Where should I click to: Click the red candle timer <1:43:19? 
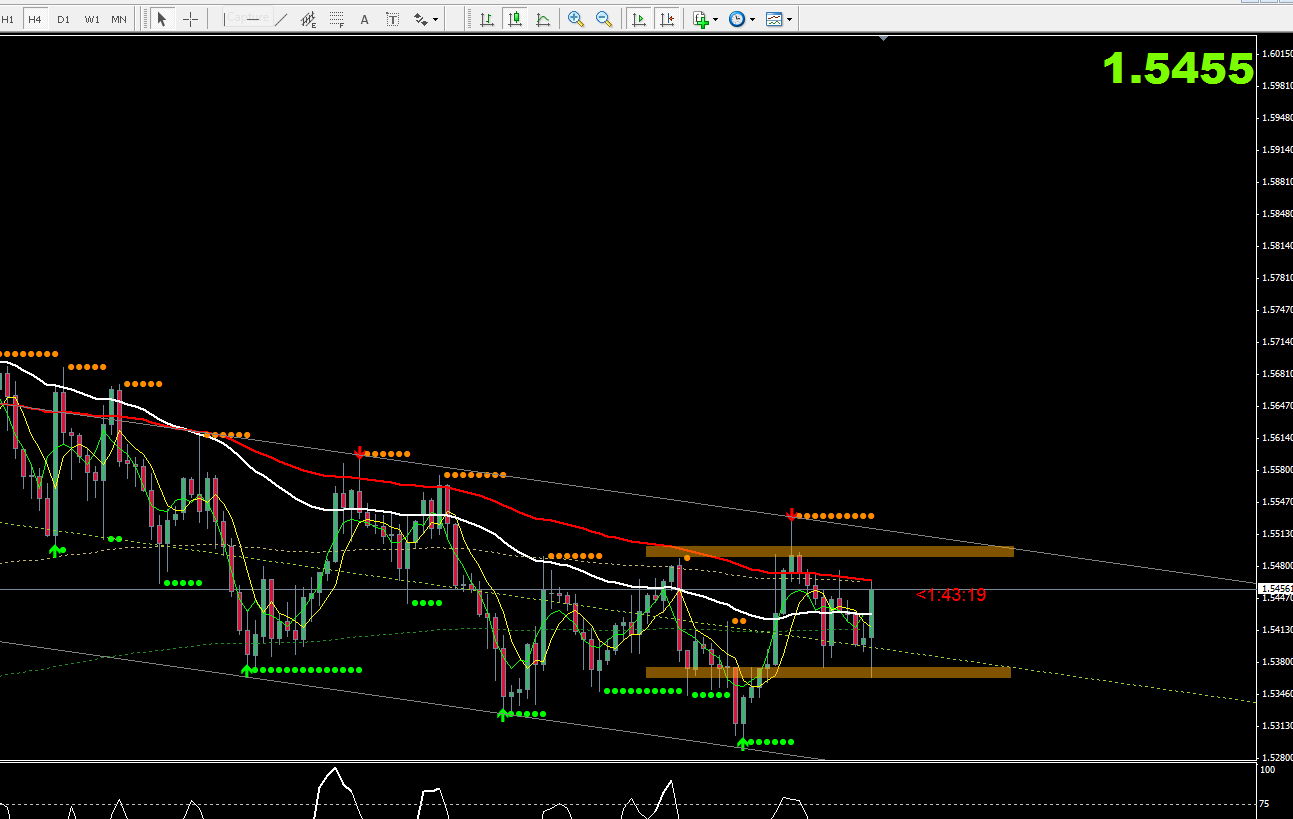tap(951, 595)
